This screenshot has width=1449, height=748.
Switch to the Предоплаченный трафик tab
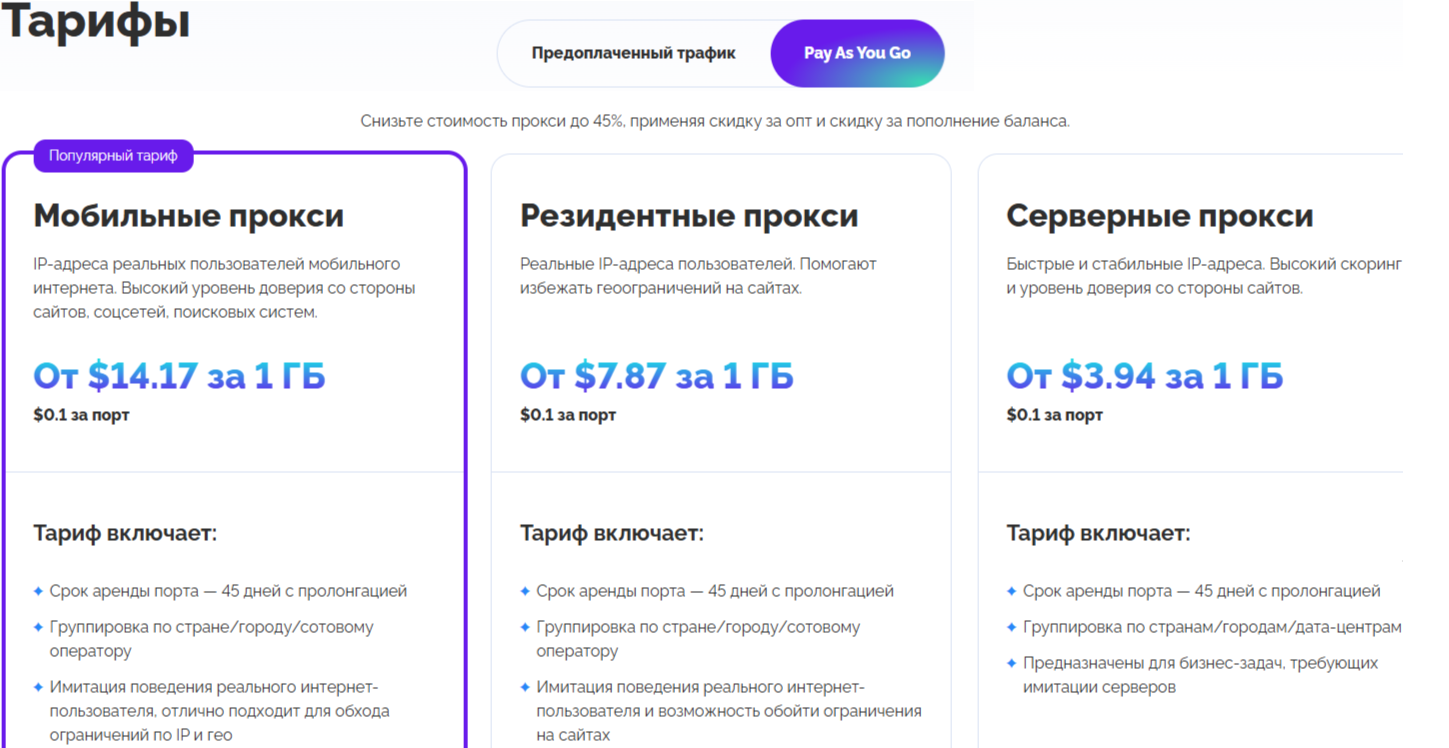click(x=633, y=53)
